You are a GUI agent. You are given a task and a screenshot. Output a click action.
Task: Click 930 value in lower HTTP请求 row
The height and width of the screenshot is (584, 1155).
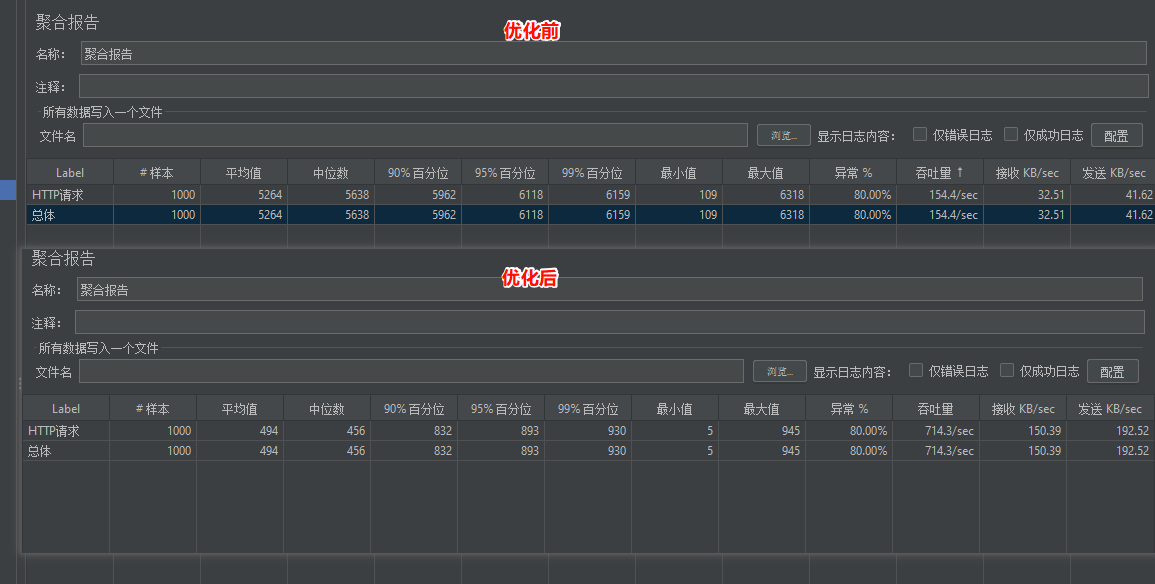617,430
